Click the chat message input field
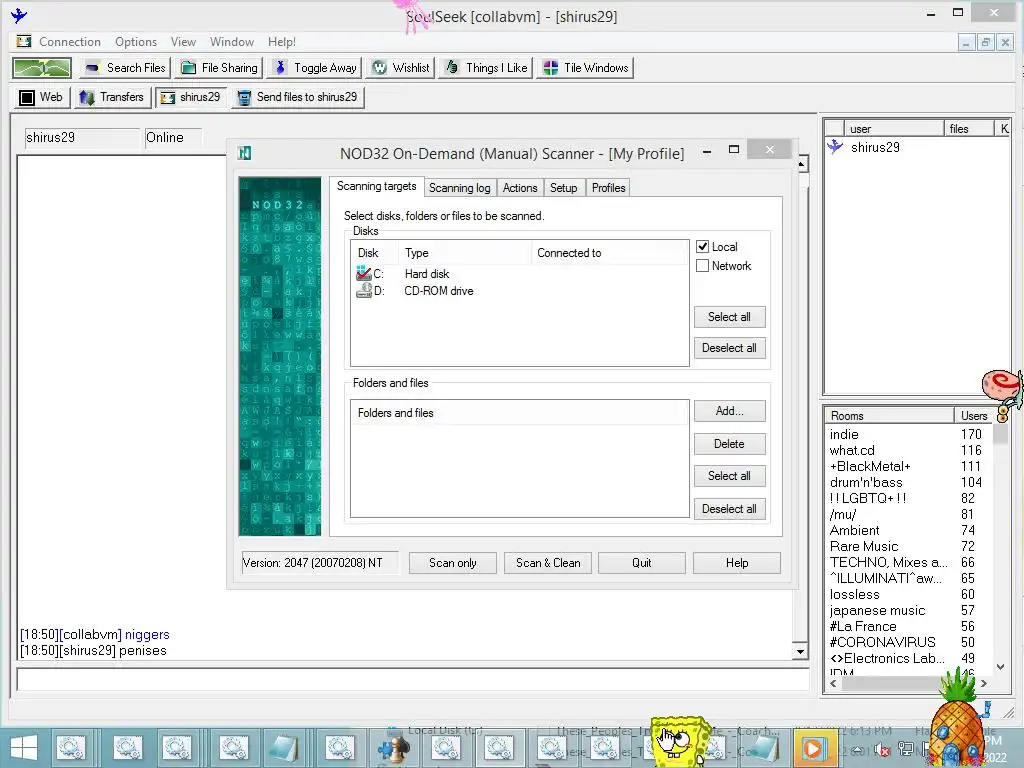Viewport: 1024px width, 768px height. click(413, 680)
